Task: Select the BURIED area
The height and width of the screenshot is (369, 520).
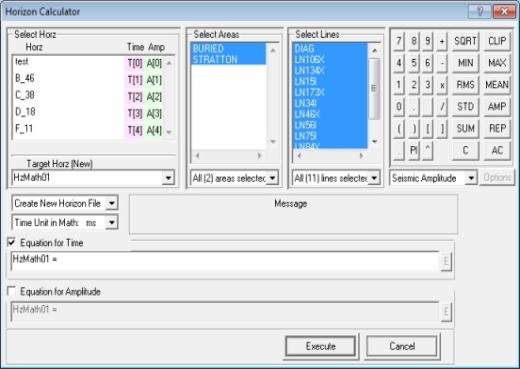Action: (228, 48)
